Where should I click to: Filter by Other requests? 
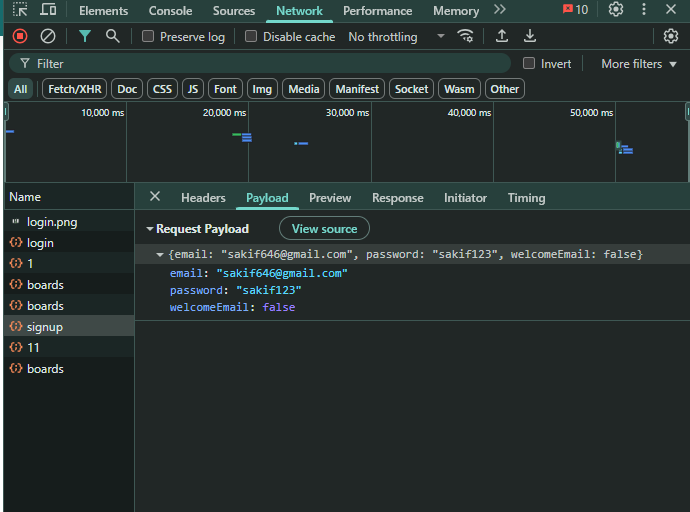point(504,89)
